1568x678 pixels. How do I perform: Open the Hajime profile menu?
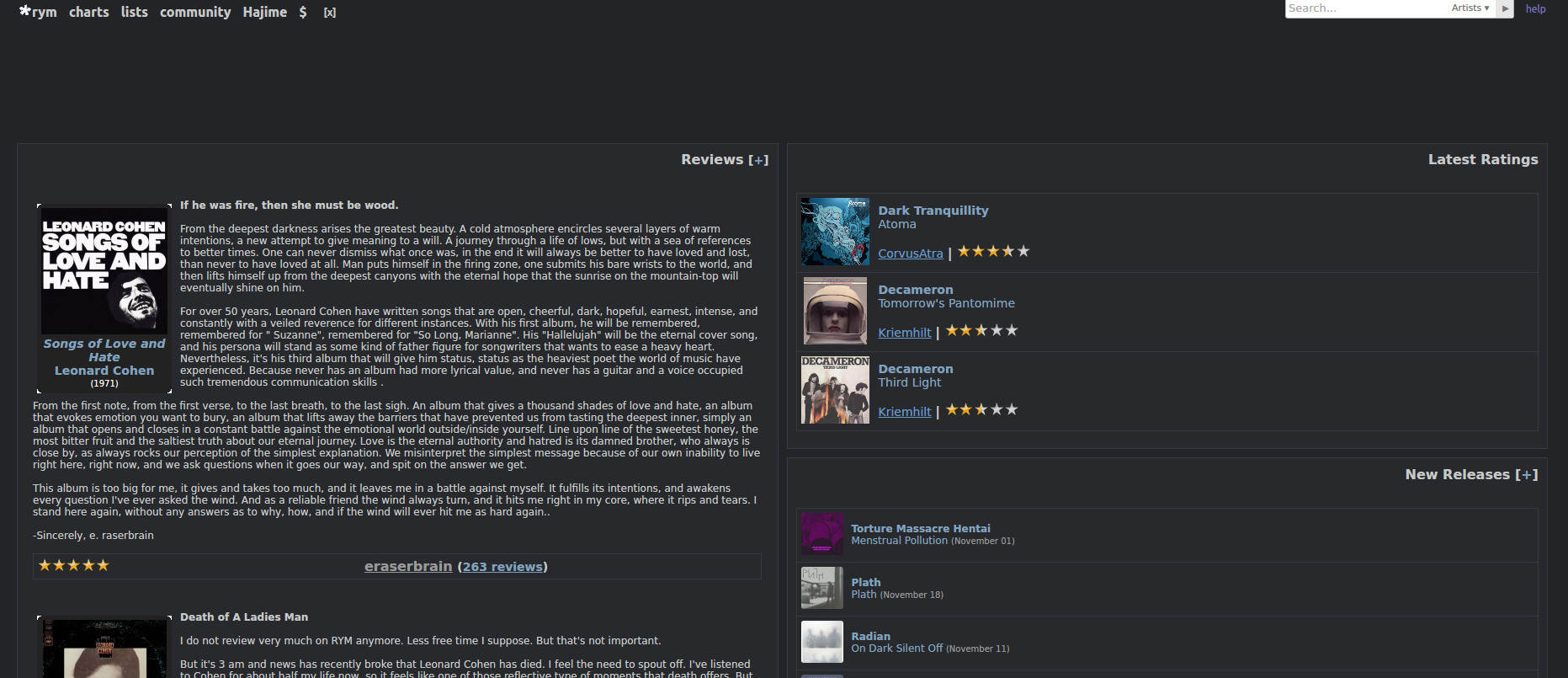(x=265, y=12)
